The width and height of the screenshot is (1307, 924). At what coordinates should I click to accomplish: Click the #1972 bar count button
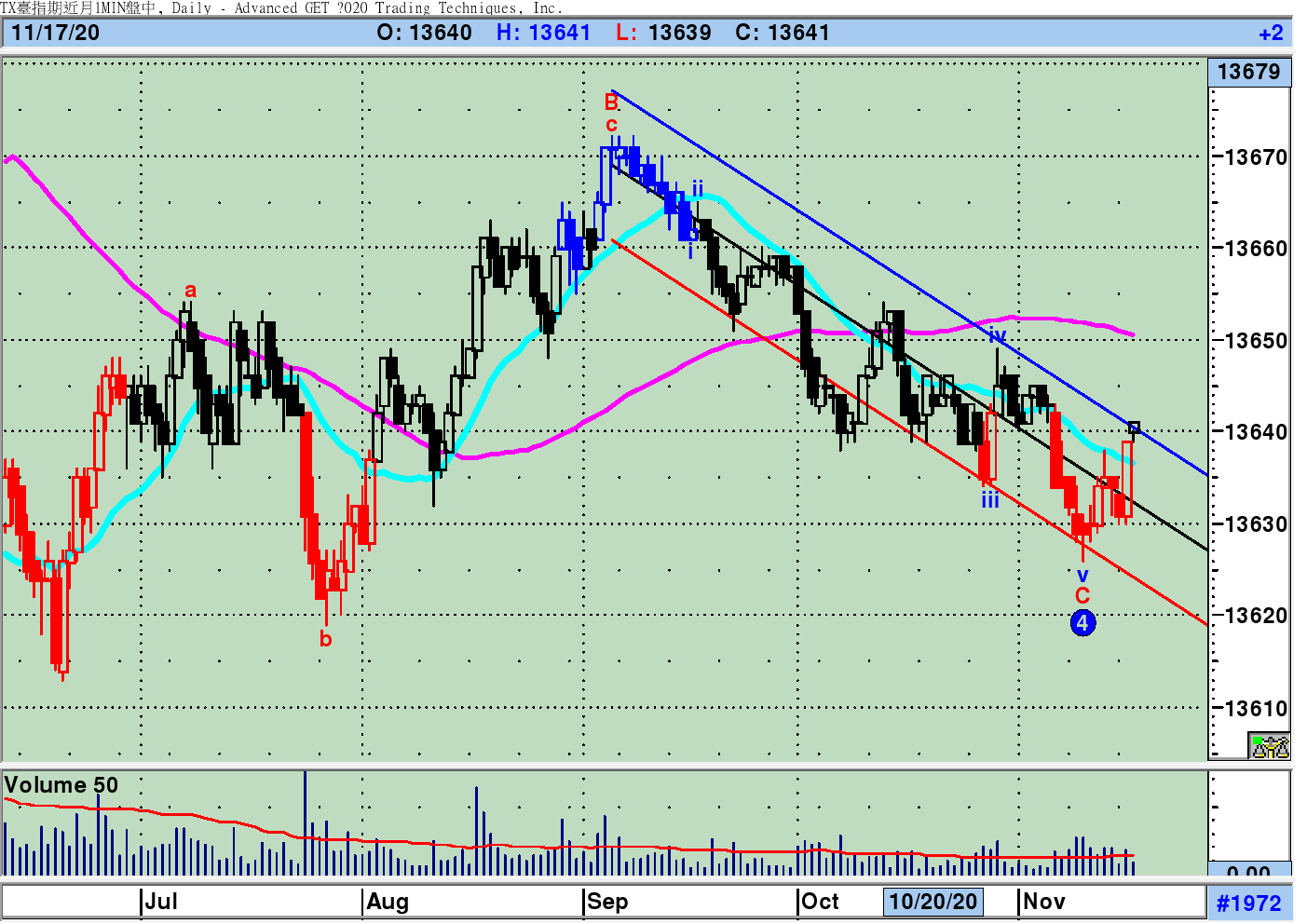click(1249, 903)
